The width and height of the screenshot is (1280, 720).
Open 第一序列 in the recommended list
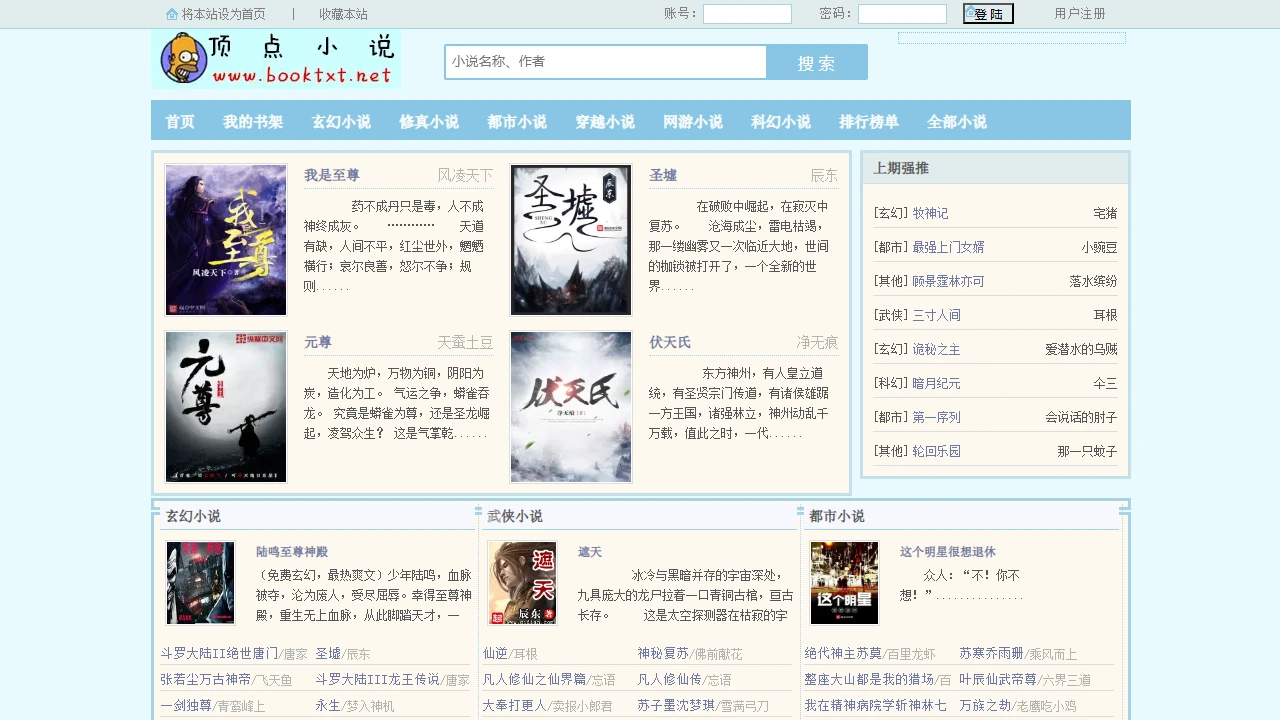[936, 417]
